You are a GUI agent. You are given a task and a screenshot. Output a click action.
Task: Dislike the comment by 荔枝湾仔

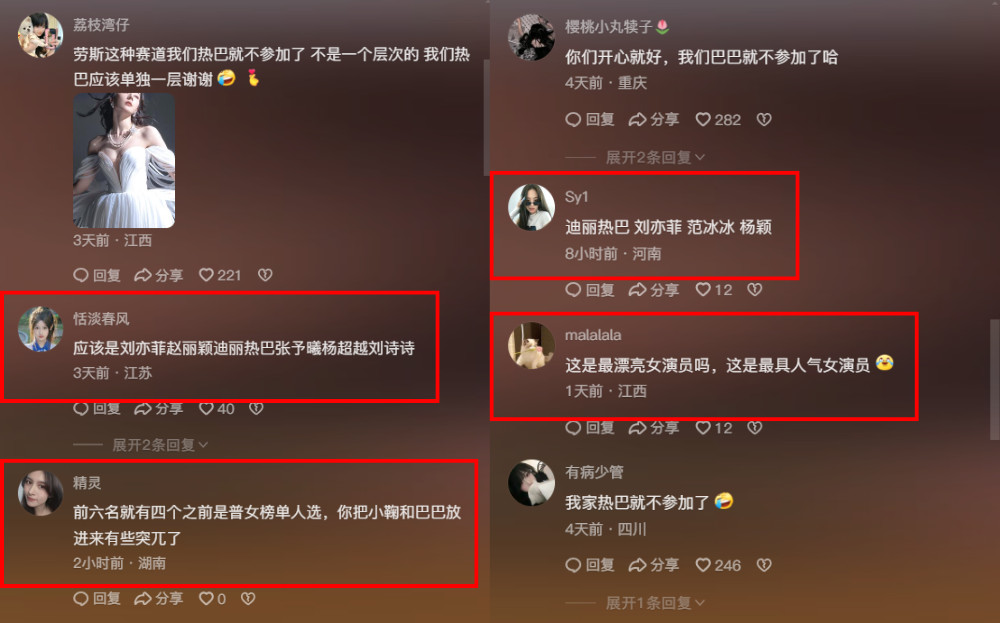[x=265, y=275]
